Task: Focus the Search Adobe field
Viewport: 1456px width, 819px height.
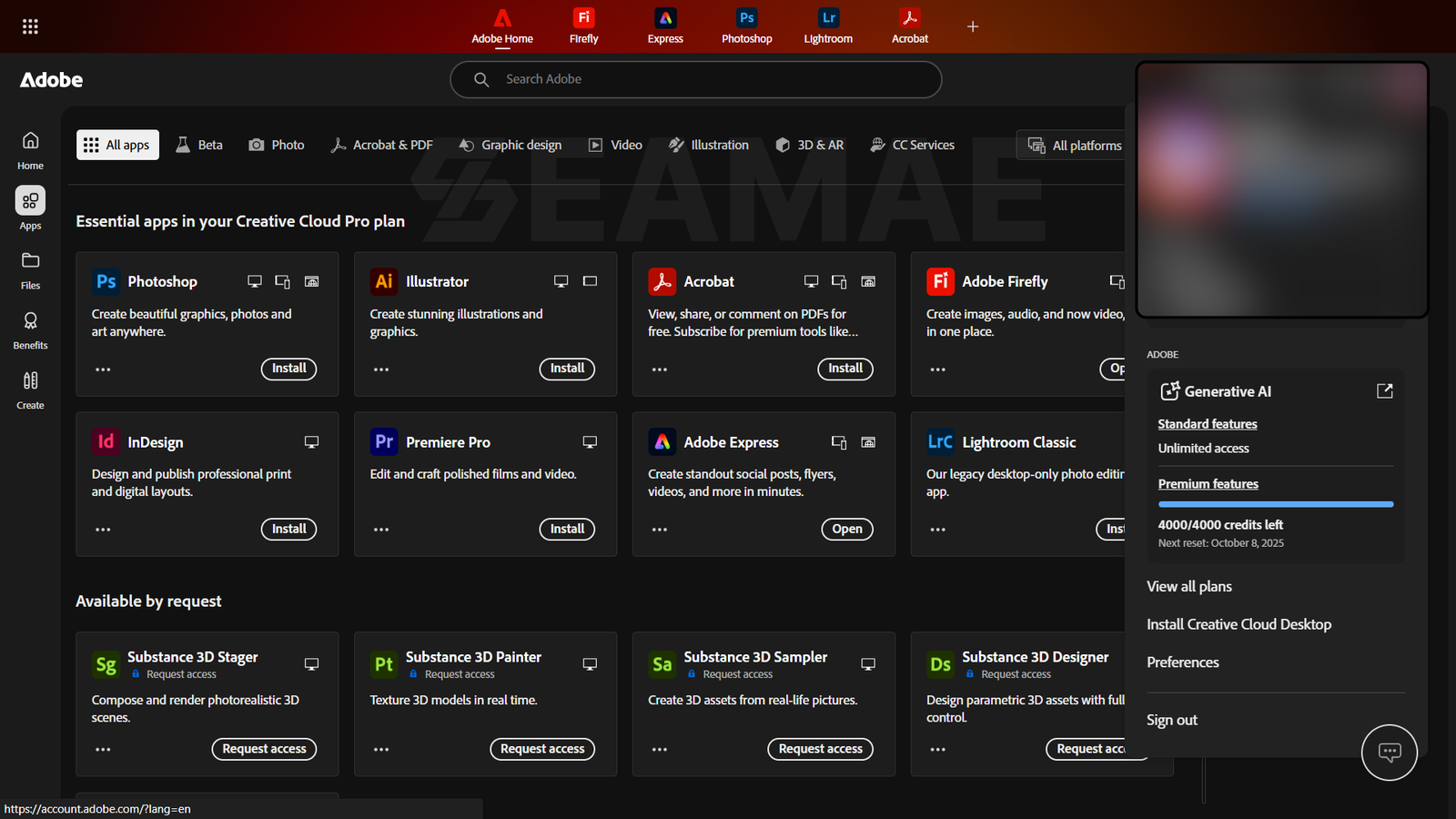Action: (x=696, y=79)
